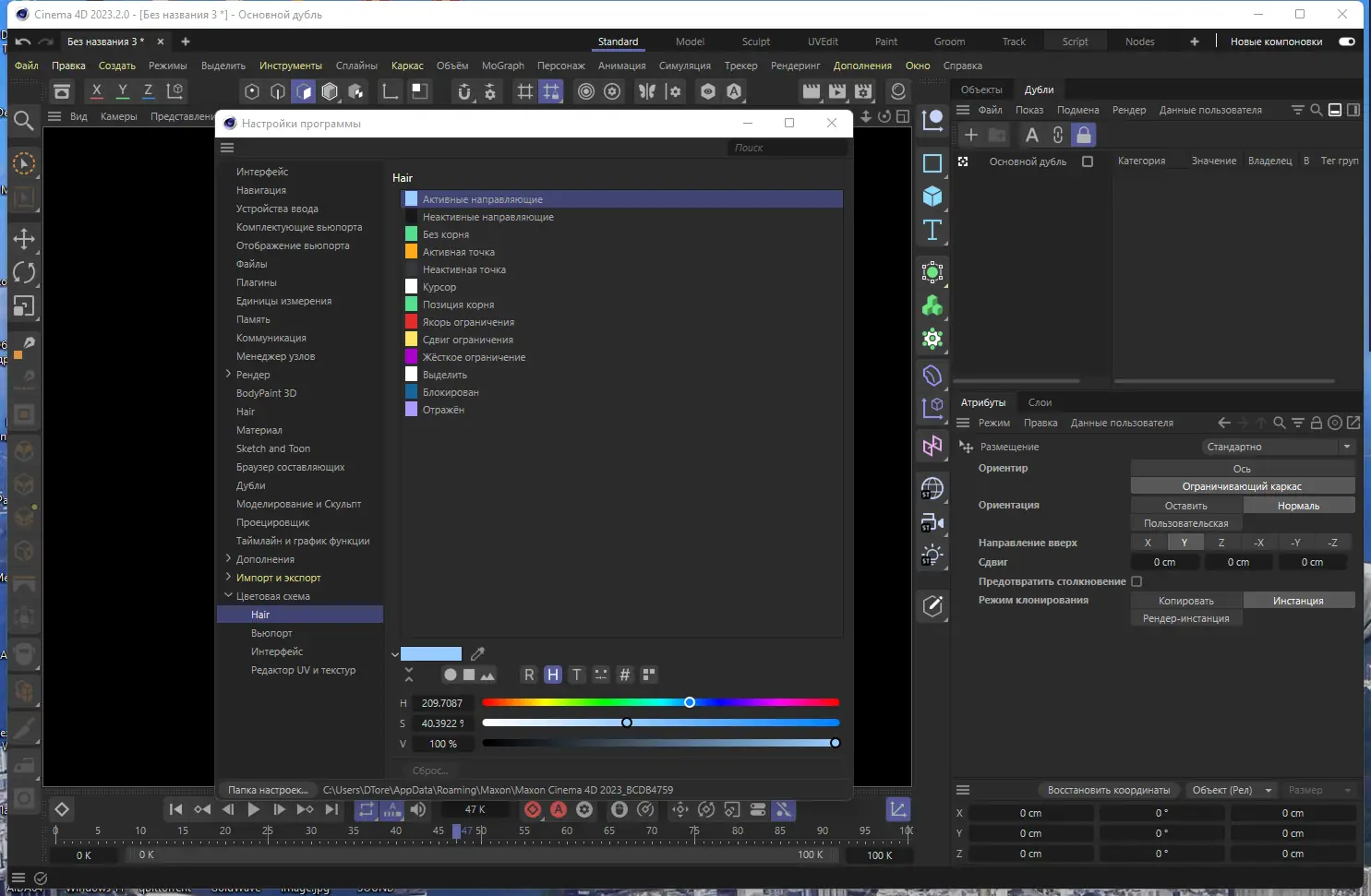The width and height of the screenshot is (1371, 896).
Task: Jump to the start of the timeline
Action: [175, 809]
